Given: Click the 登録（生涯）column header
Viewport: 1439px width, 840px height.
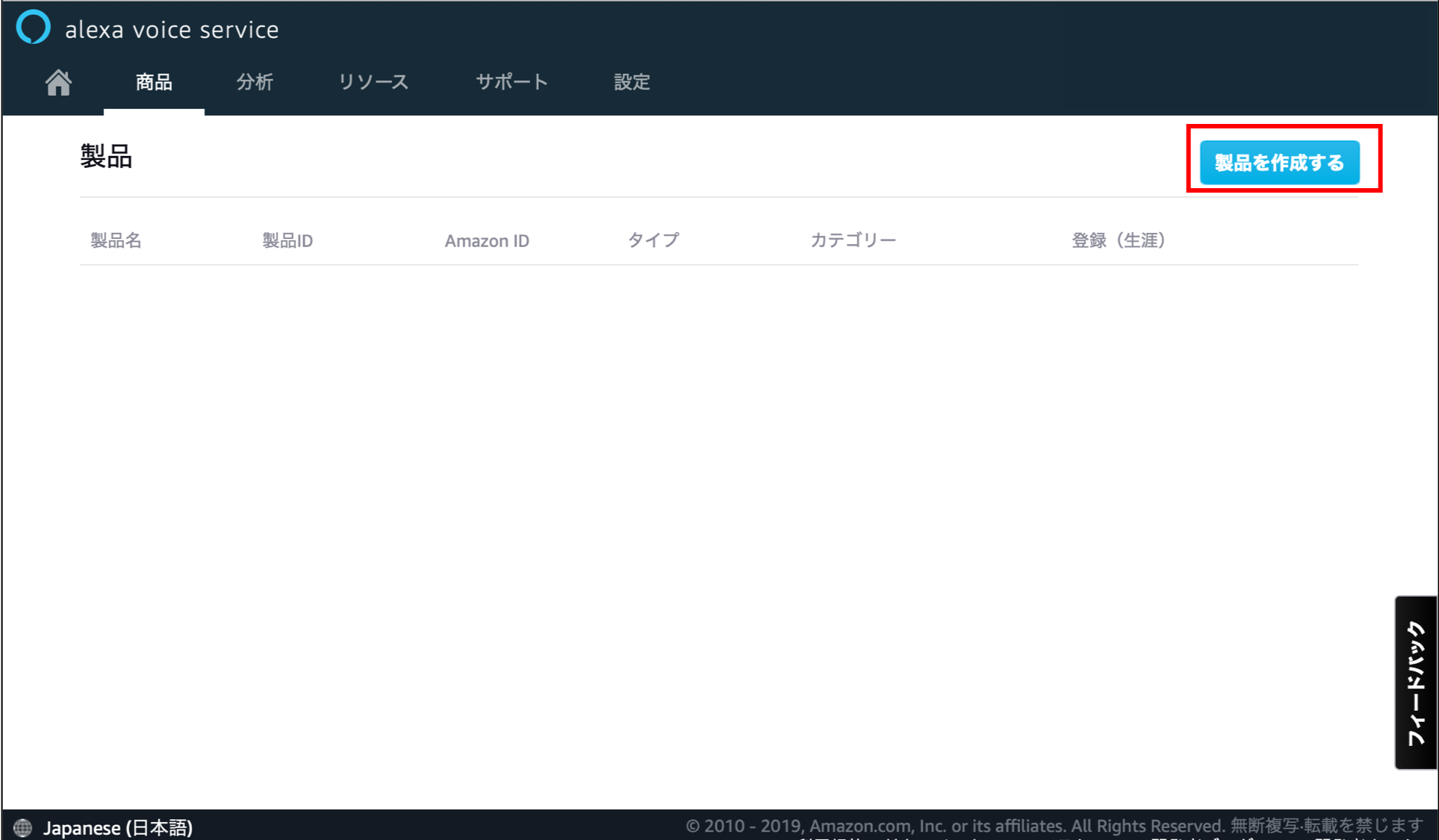Looking at the screenshot, I should pos(1118,240).
